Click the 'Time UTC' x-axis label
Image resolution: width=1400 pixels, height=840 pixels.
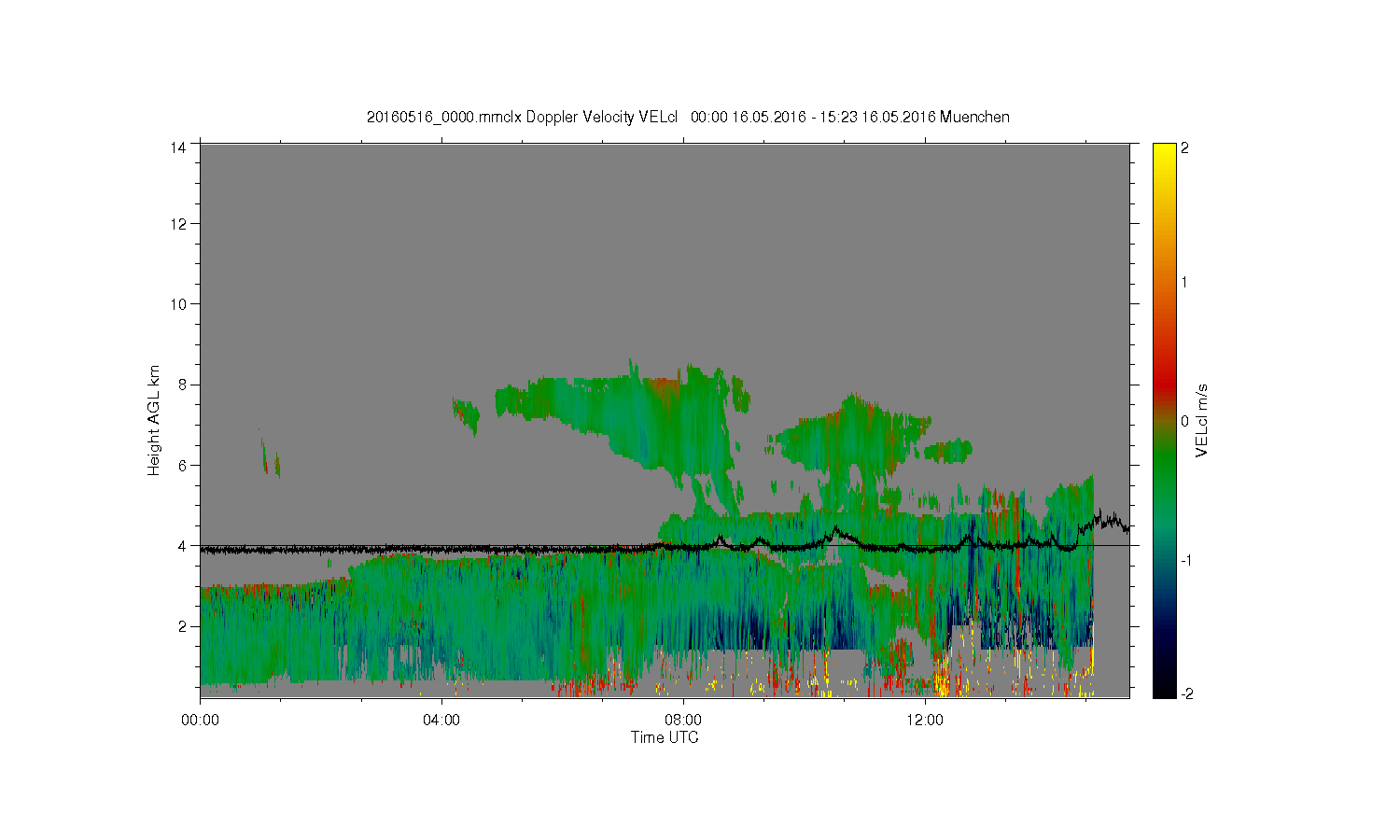point(665,737)
